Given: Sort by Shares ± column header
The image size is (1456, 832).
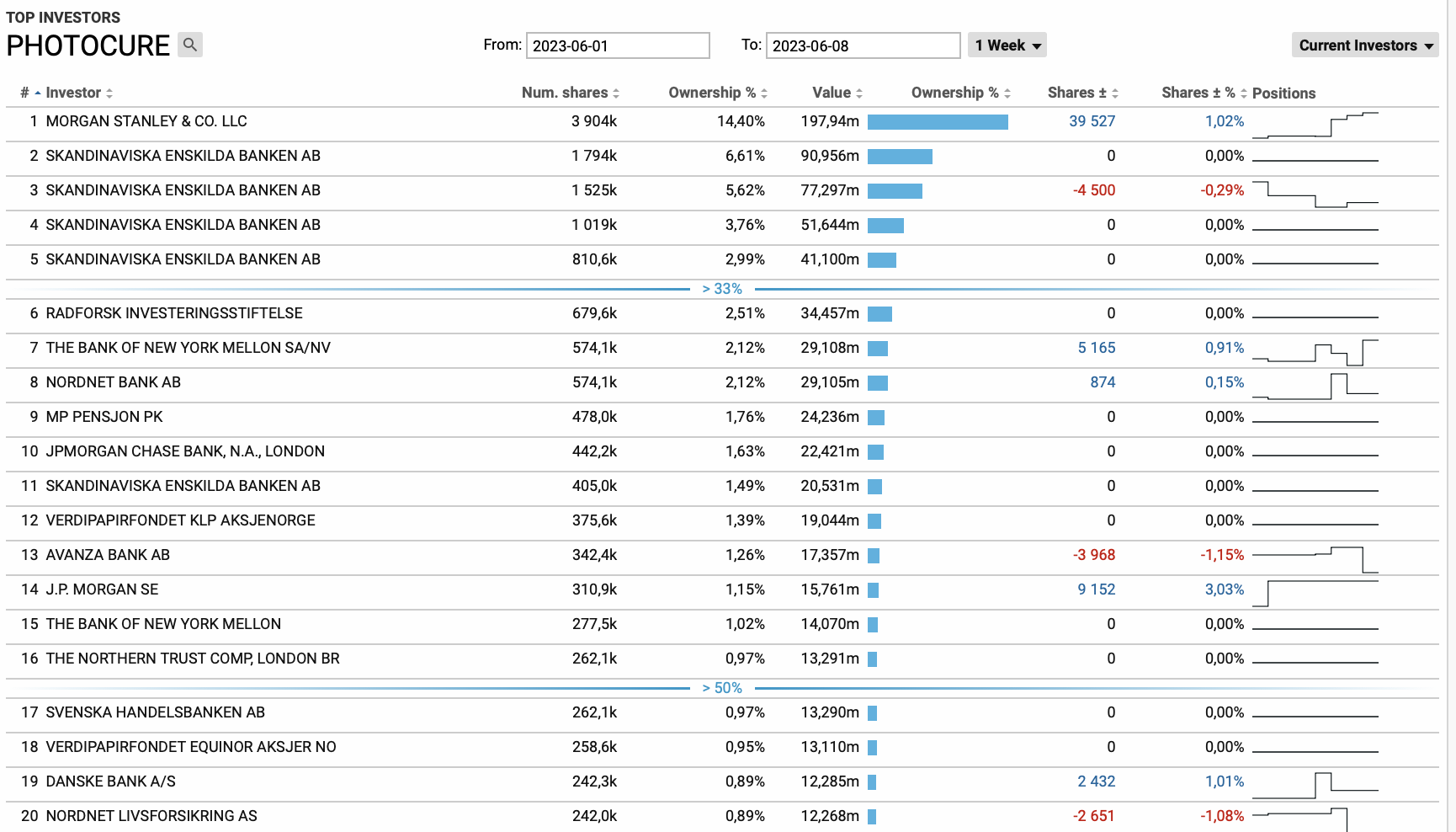Looking at the screenshot, I should 1082,93.
